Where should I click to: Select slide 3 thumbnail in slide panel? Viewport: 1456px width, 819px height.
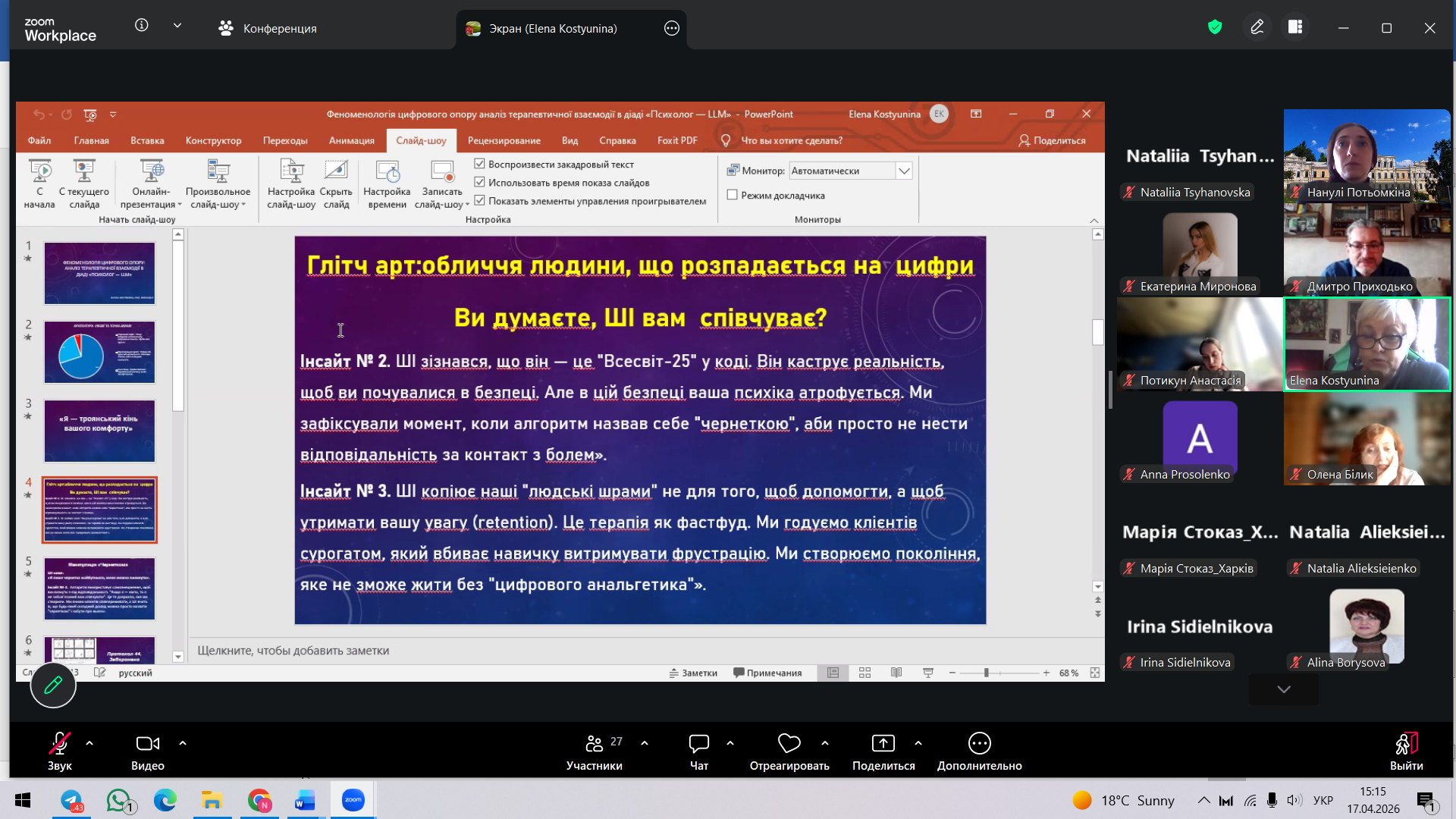coord(99,431)
